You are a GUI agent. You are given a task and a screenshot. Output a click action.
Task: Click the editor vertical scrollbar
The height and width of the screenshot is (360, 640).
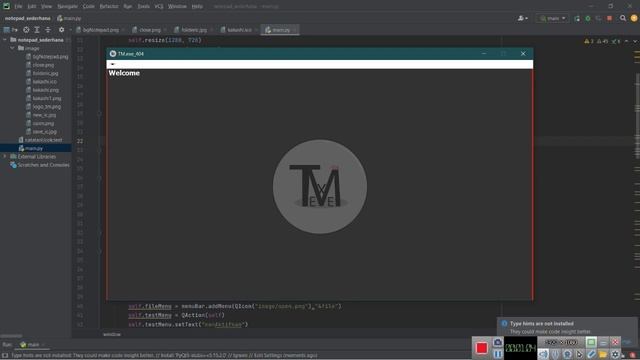(637, 116)
